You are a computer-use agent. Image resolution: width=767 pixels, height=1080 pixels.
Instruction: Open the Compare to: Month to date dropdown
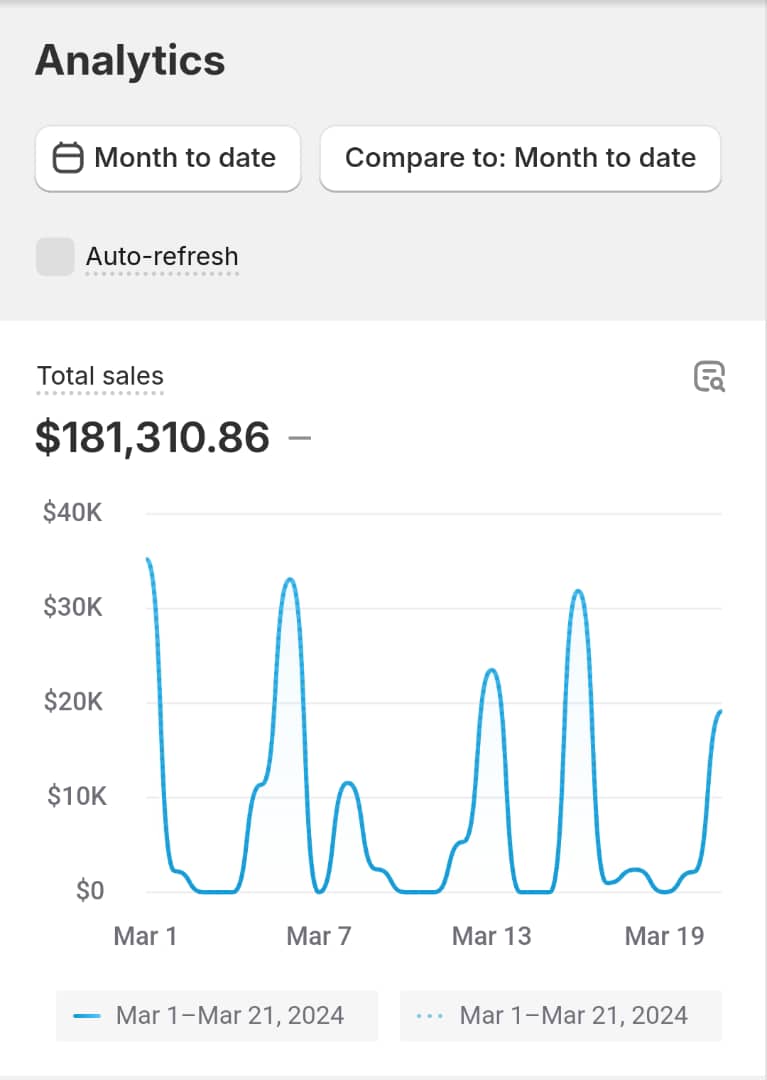[520, 158]
